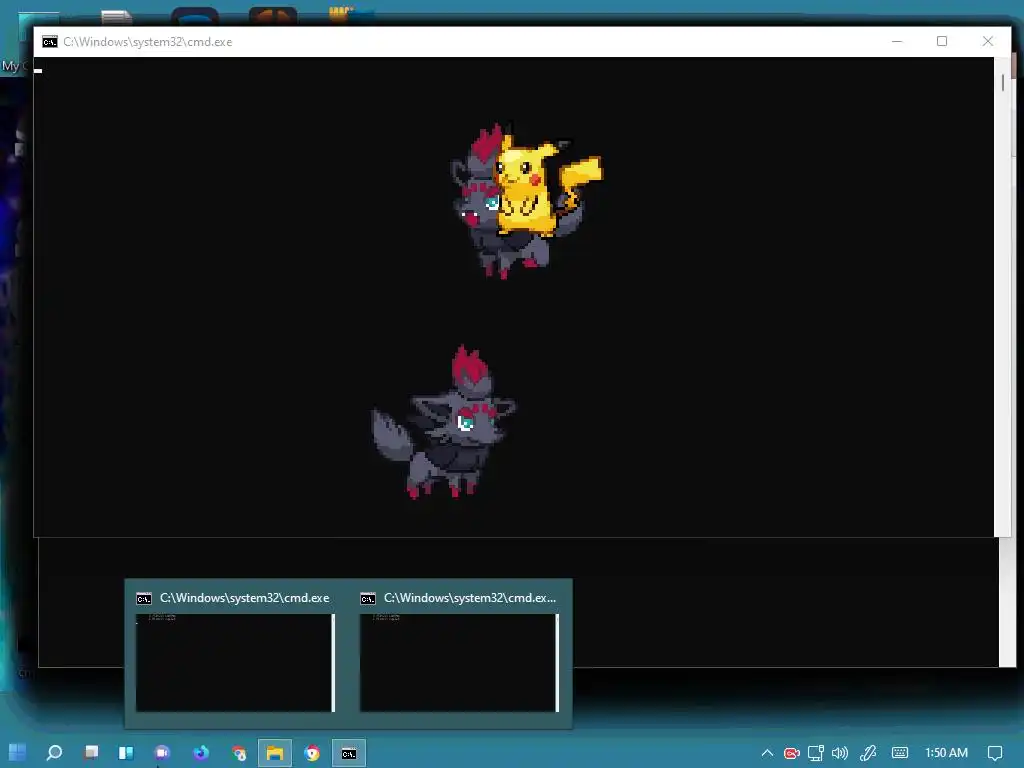Launch the purple Chat camera icon
Screen dimensions: 1024x768
point(162,753)
